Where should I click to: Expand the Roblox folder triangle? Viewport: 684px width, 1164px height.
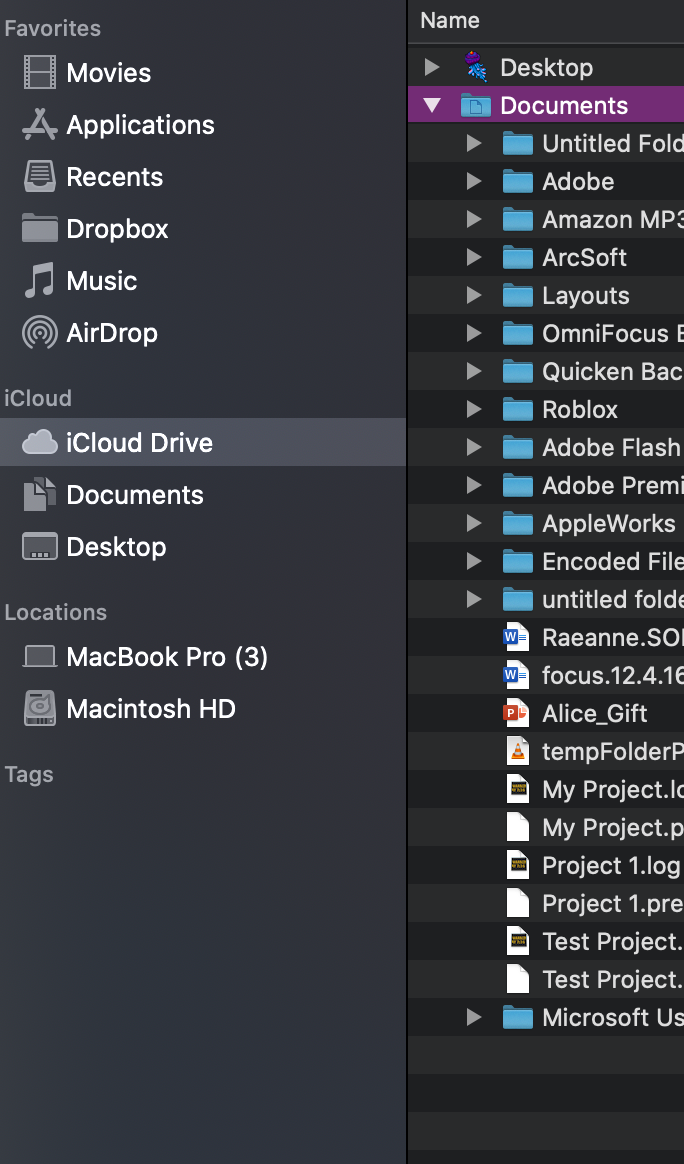pyautogui.click(x=474, y=409)
